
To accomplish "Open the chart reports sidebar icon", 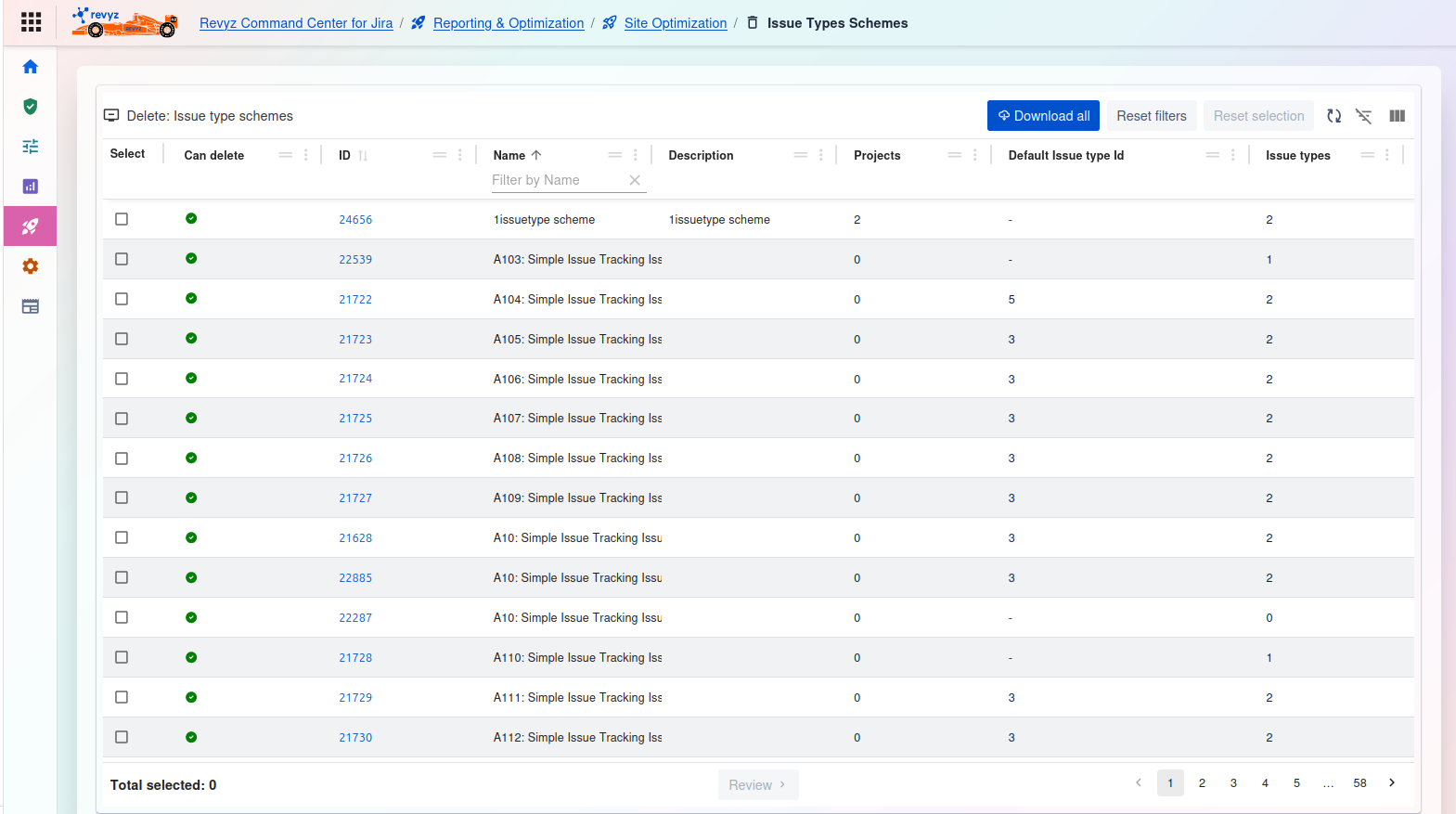I will coord(31,187).
